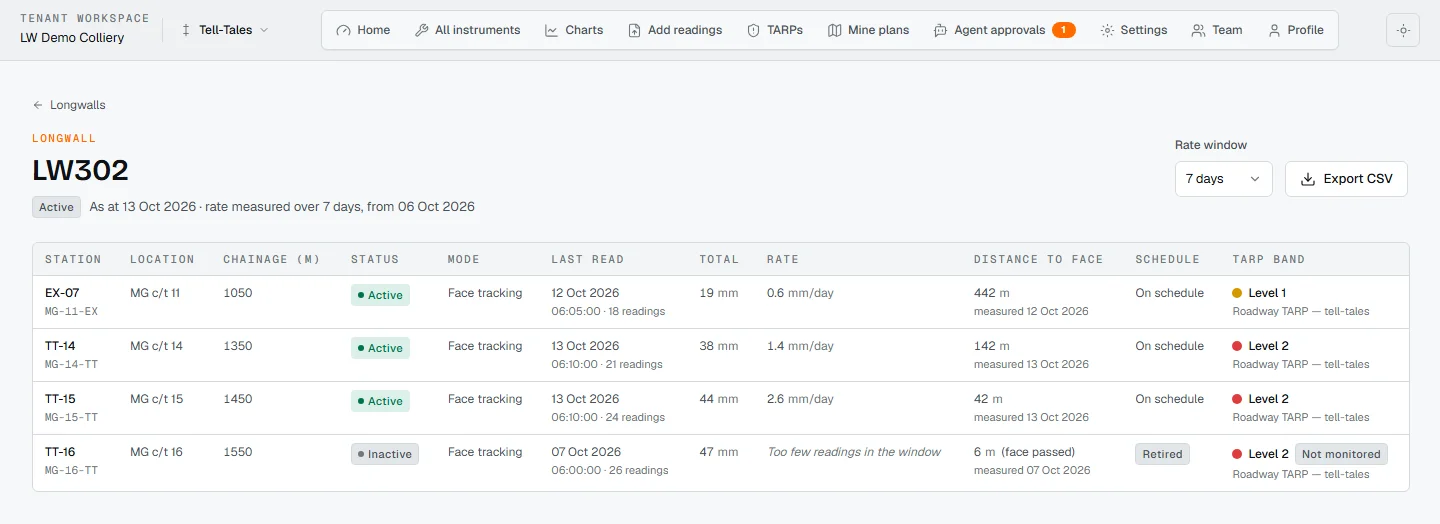Click the RATE column header
The image size is (1440, 524).
coord(783,259)
